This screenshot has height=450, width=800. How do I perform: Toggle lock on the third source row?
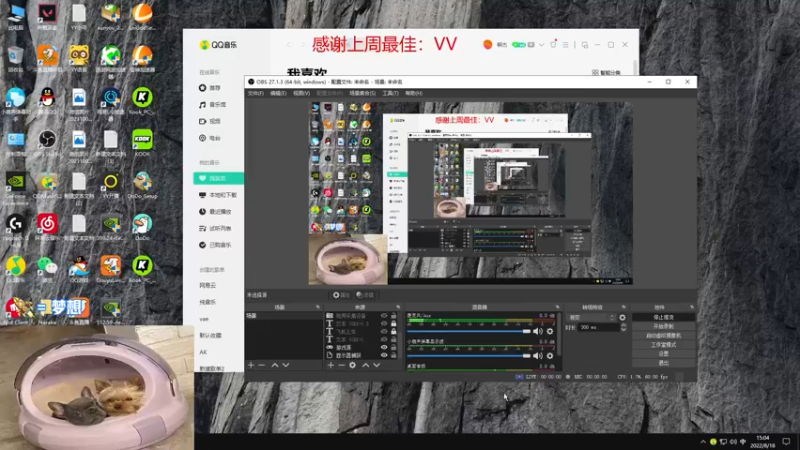(x=393, y=332)
